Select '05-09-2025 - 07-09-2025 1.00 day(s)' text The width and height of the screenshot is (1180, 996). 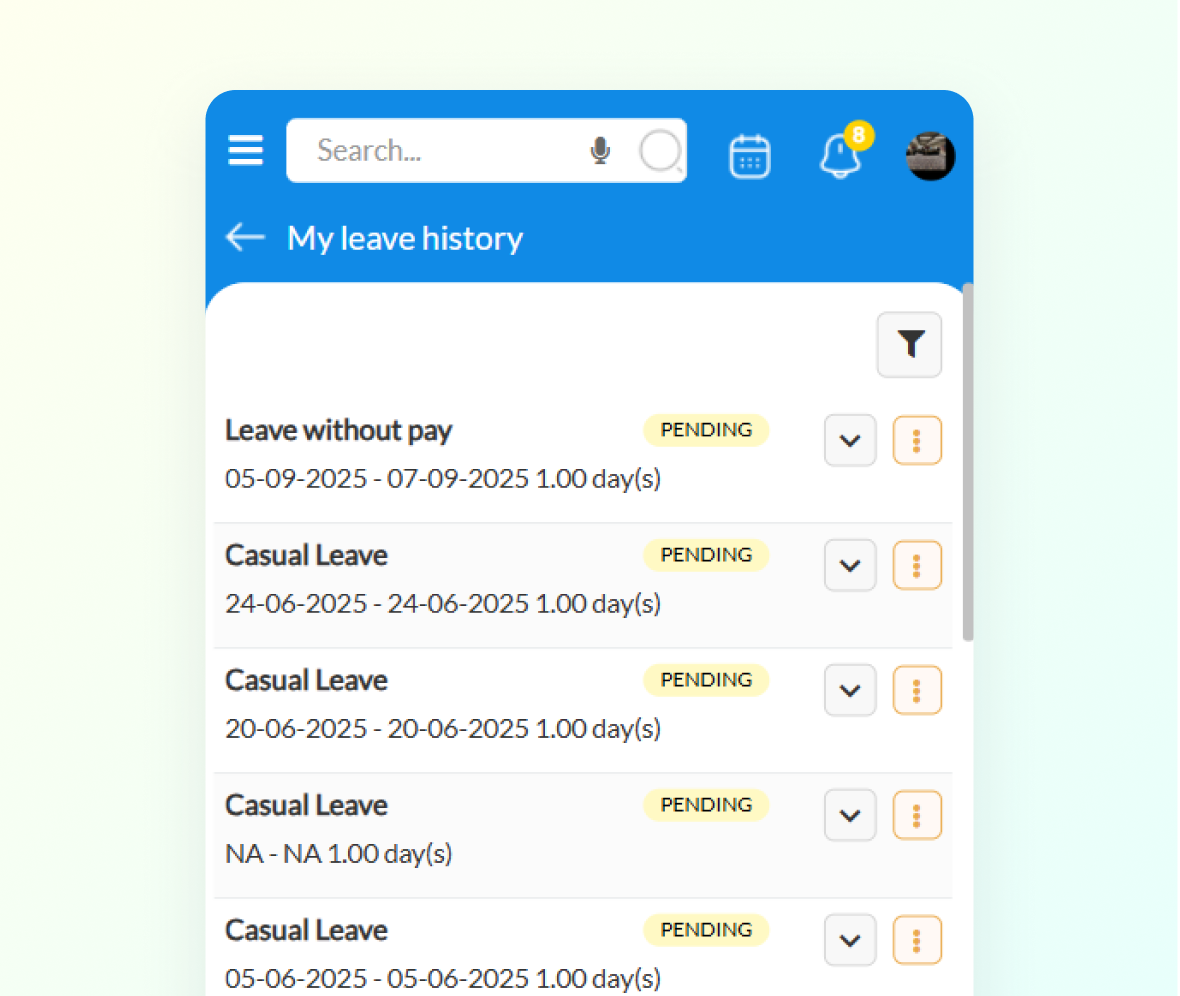[443, 479]
